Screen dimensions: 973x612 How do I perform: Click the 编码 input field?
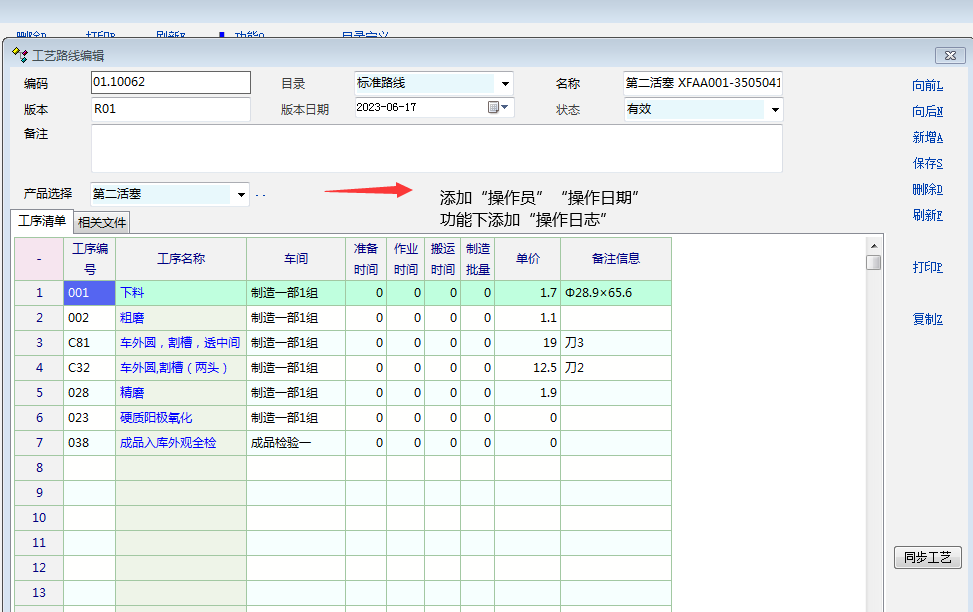[170, 82]
